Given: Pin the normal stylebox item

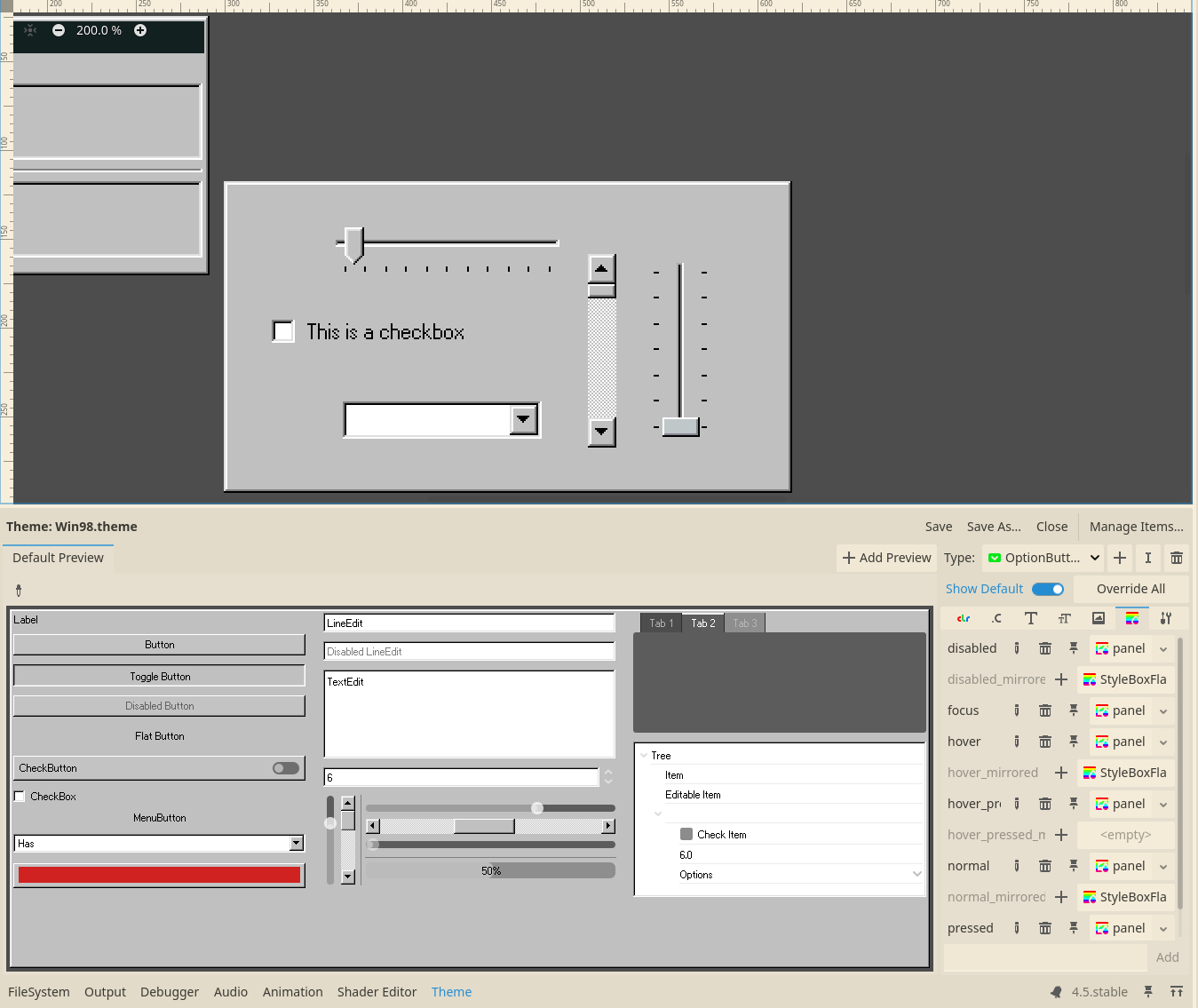Looking at the screenshot, I should [x=1074, y=866].
